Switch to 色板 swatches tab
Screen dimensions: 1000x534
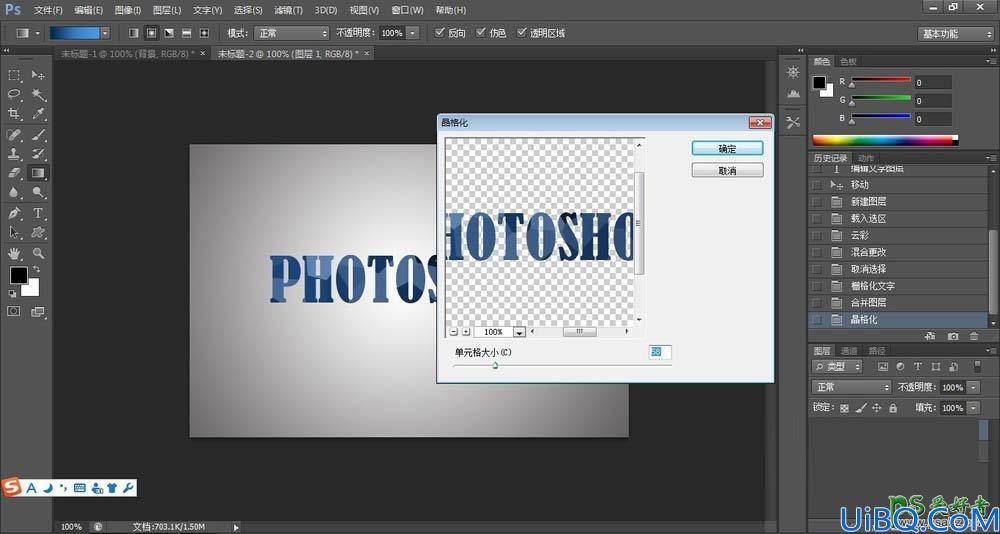point(848,61)
